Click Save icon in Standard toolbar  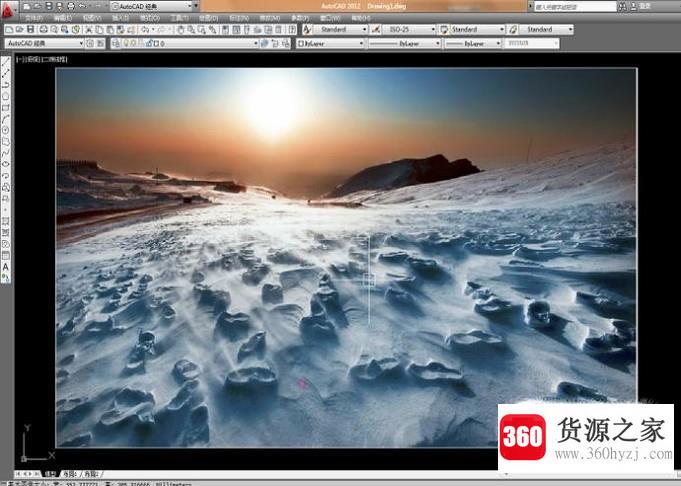click(30, 30)
